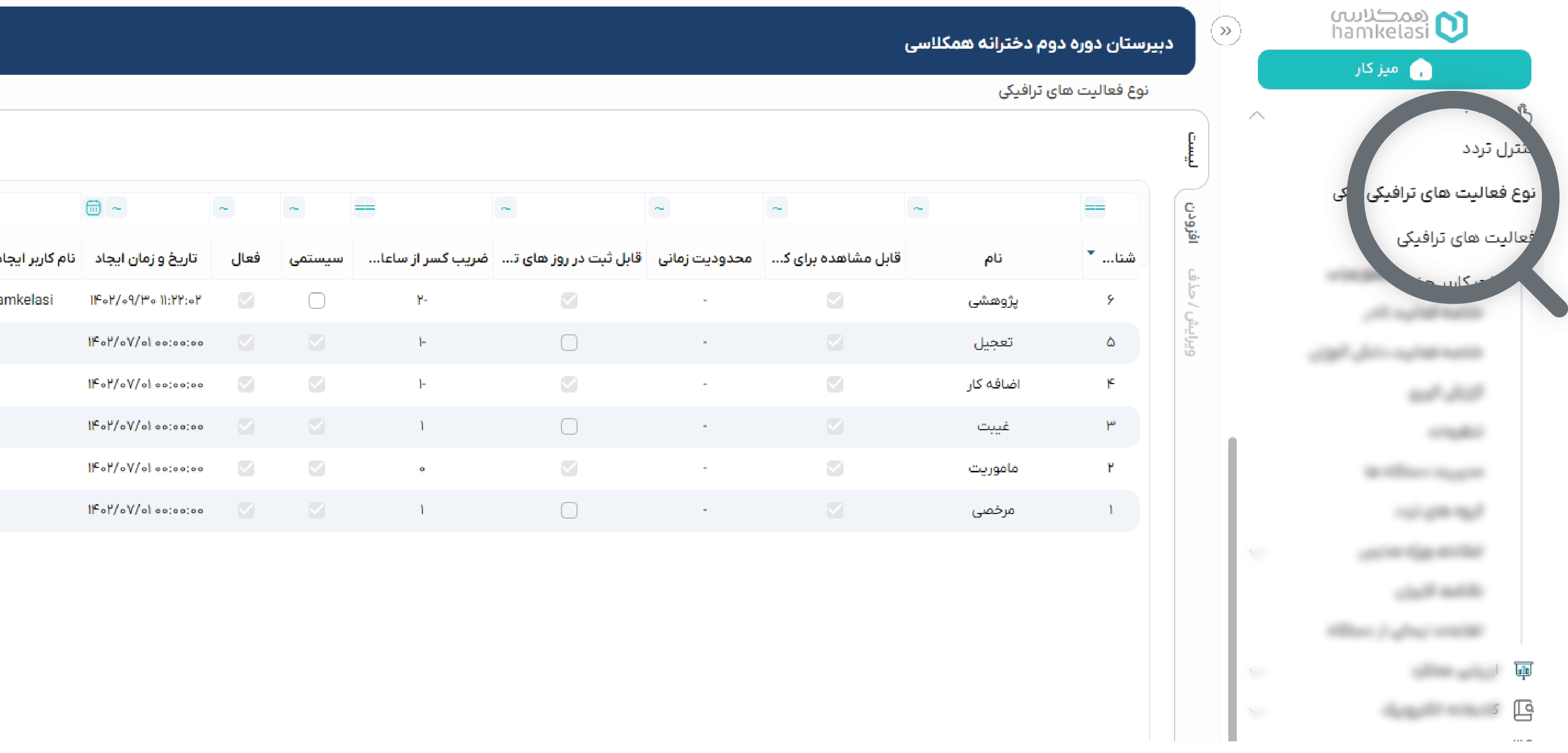Viewport: 1568px width, 753px height.
Task: Sort by فعال column header
Action: click(245, 259)
